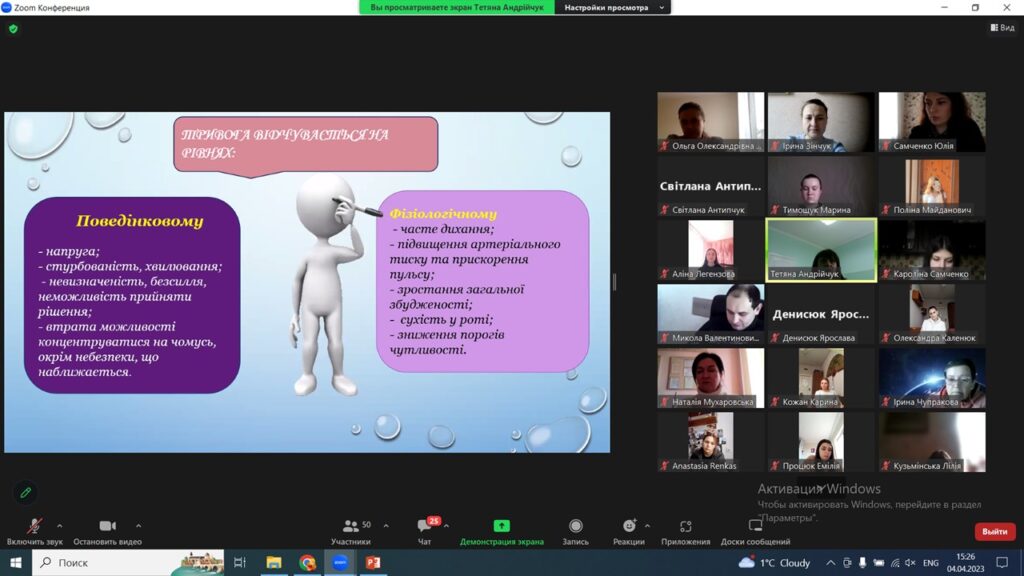The image size is (1024, 576).
Task: Click the green pencil annotate icon
Action: (26, 492)
